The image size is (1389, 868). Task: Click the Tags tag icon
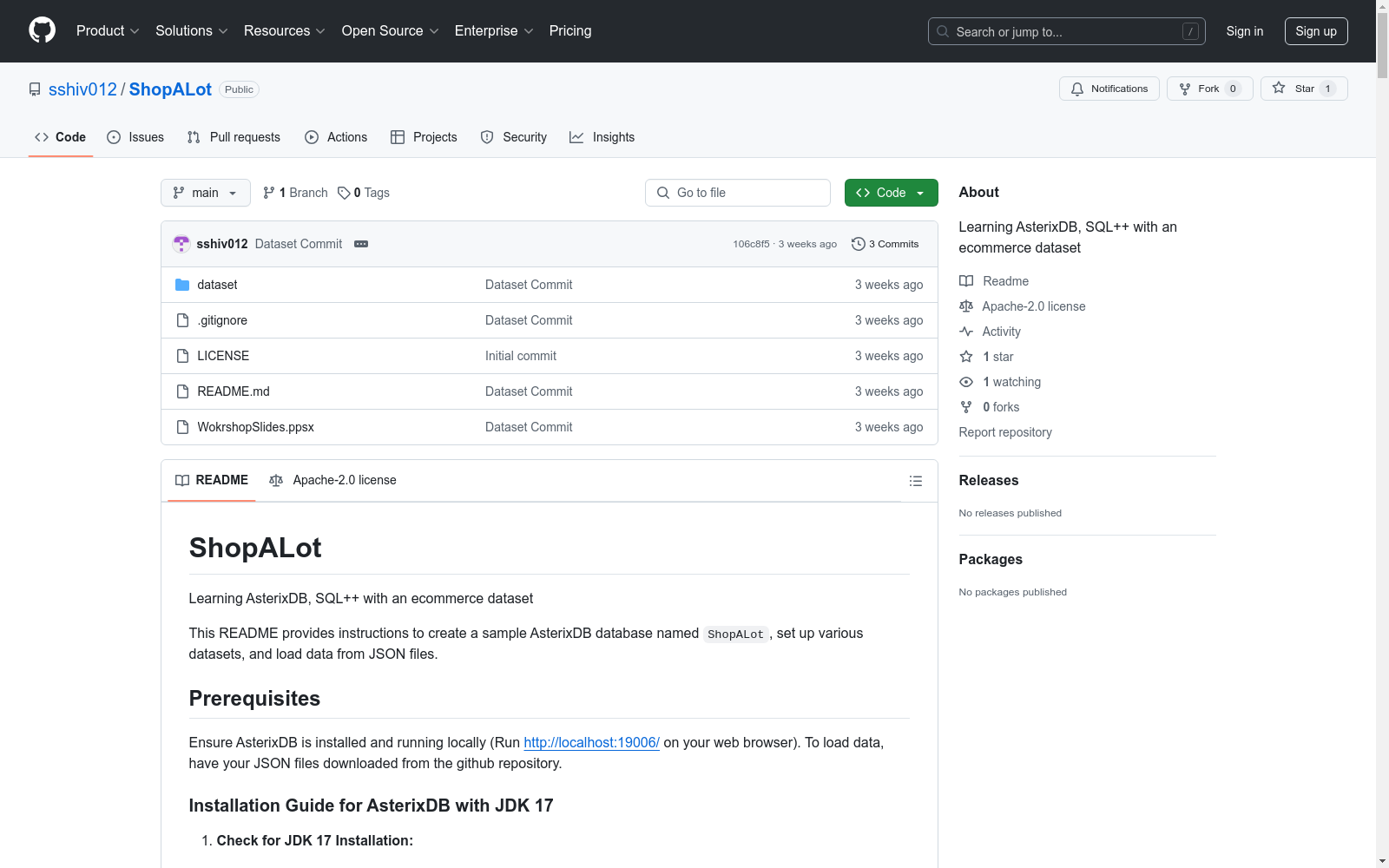pos(344,193)
